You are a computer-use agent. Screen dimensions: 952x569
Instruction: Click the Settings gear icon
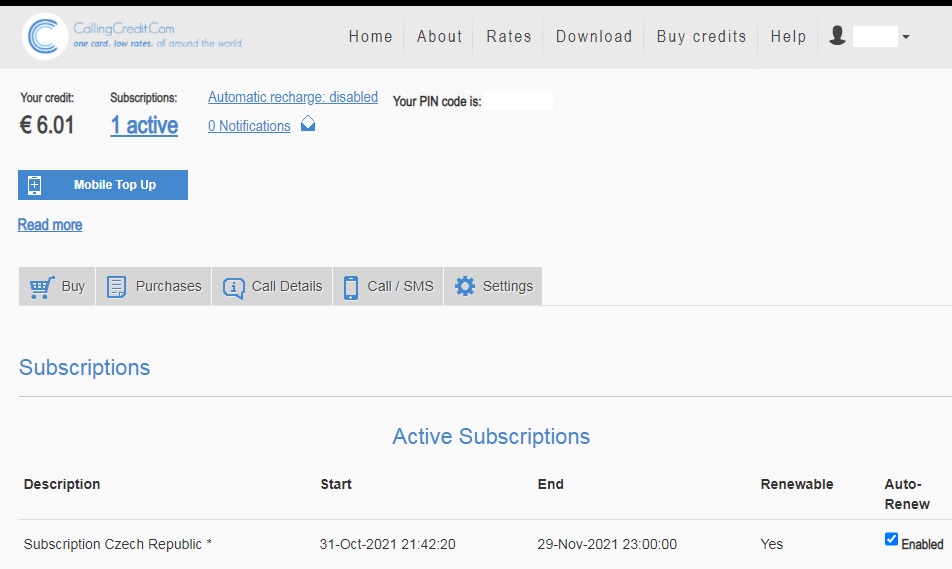tap(465, 286)
